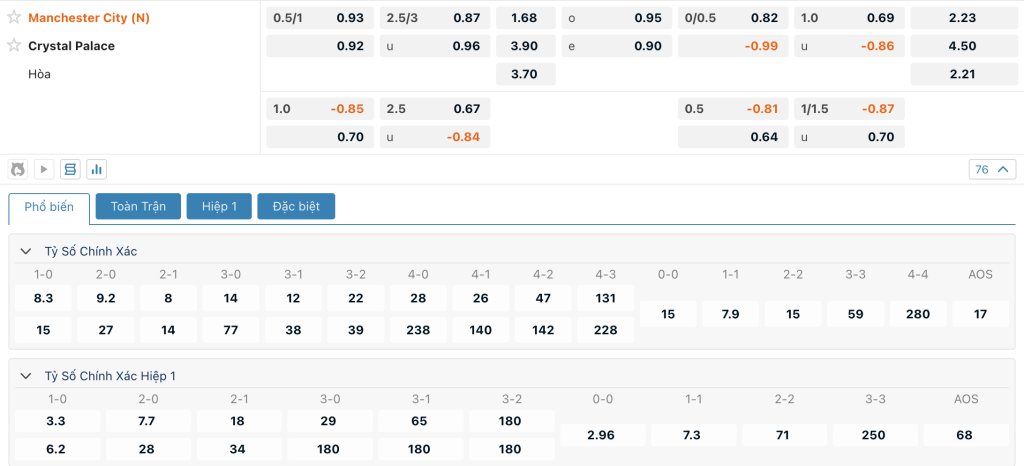Favorite Manchester City with its star icon
Screen dimensions: 1024x466
pos(14,18)
